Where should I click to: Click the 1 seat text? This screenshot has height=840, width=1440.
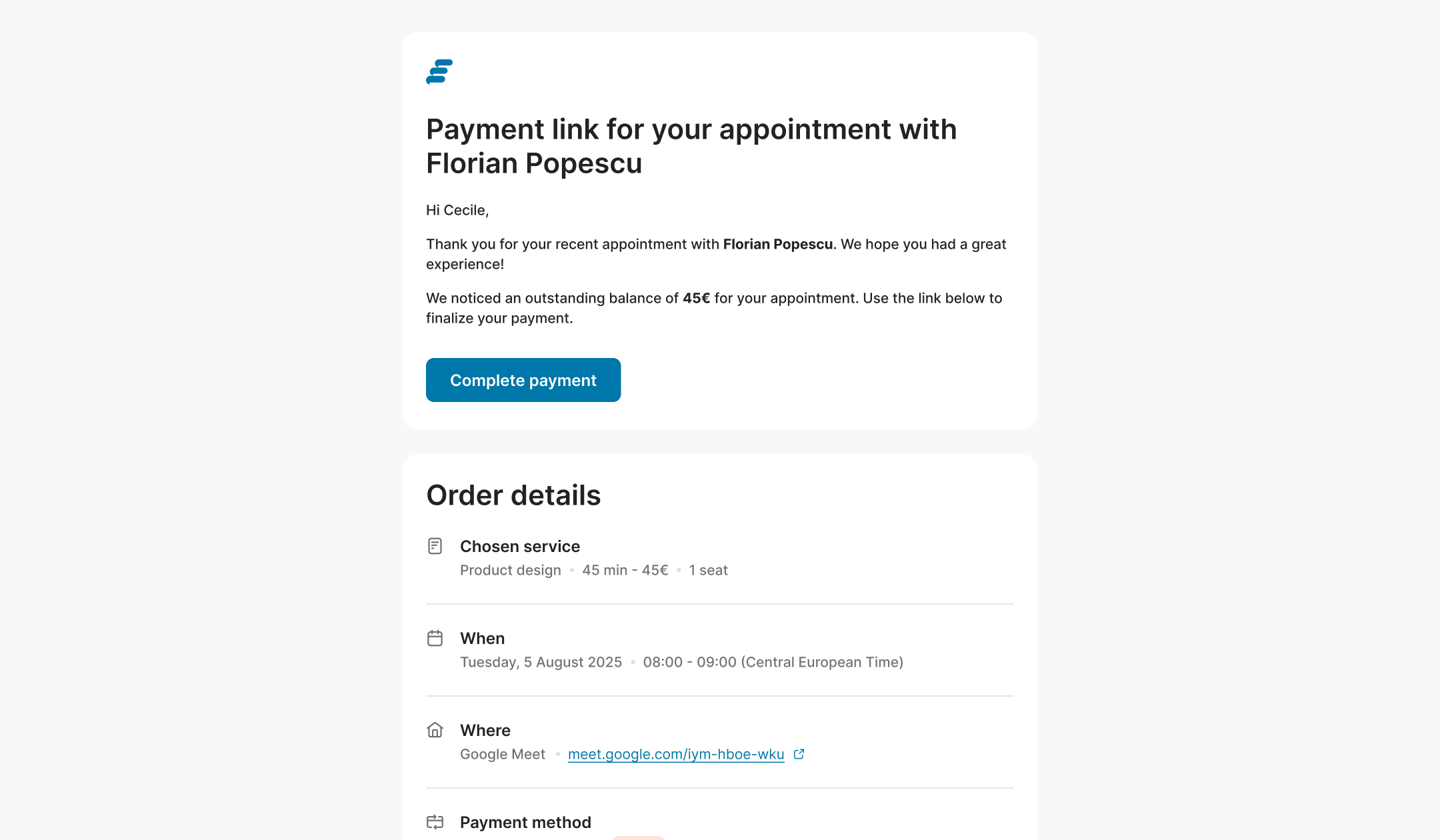(x=708, y=570)
